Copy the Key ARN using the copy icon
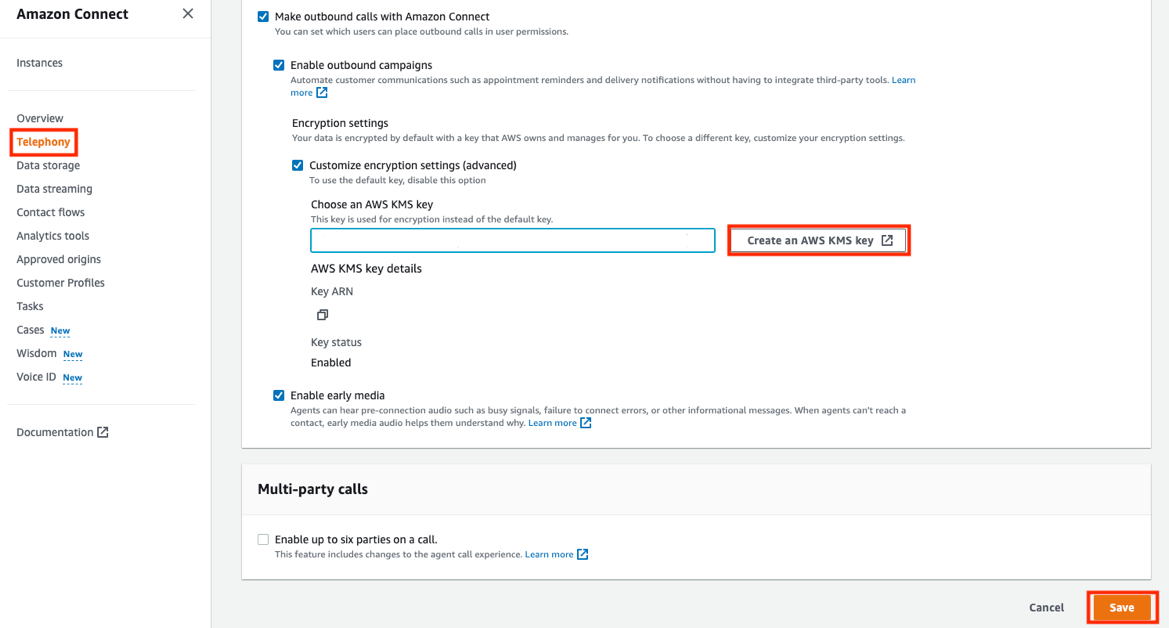This screenshot has width=1169, height=628. (322, 314)
